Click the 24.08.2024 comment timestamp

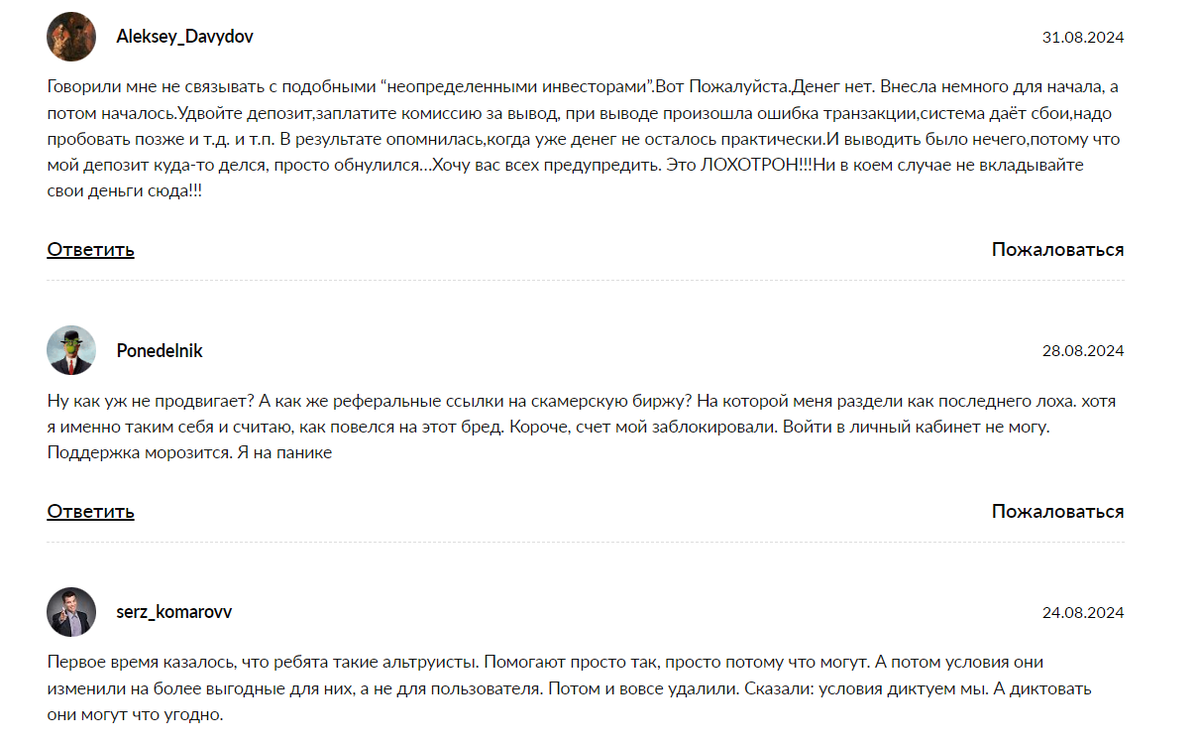click(1082, 612)
